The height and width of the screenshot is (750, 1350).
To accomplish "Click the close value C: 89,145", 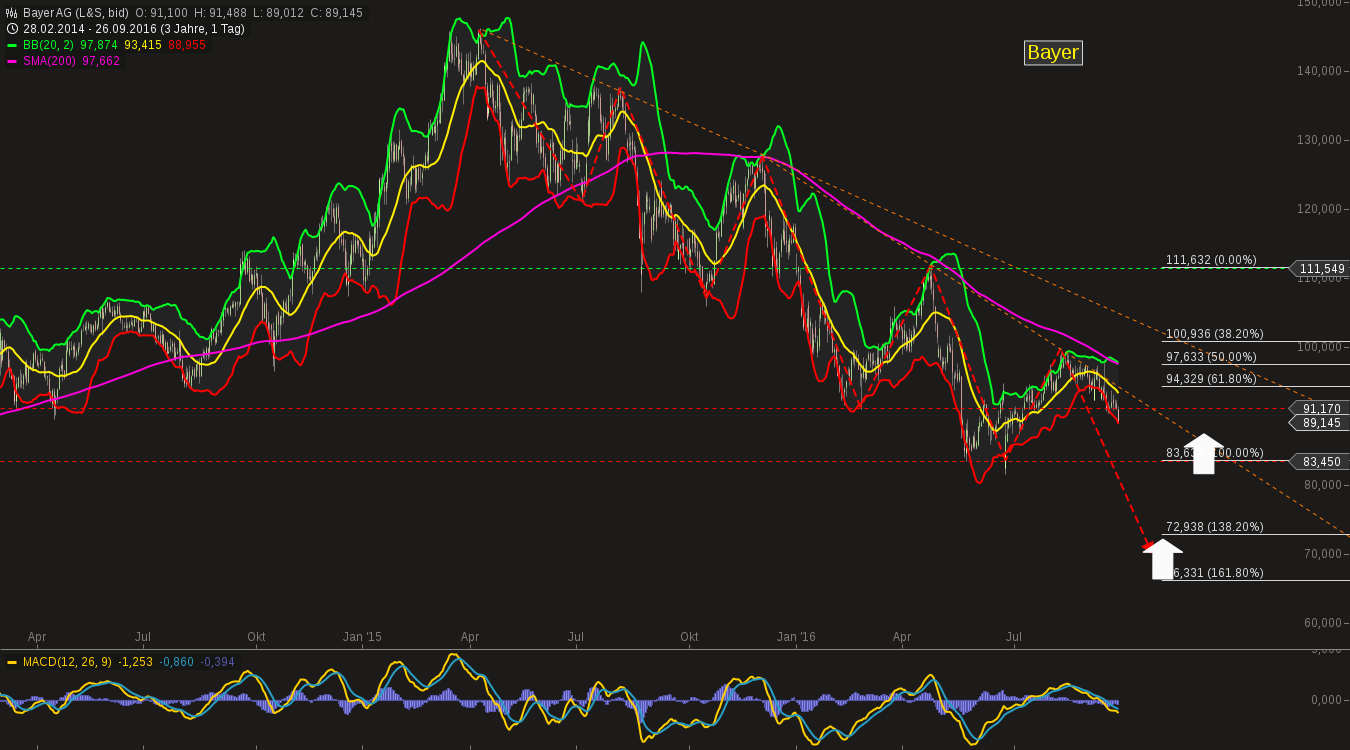I will tap(336, 13).
